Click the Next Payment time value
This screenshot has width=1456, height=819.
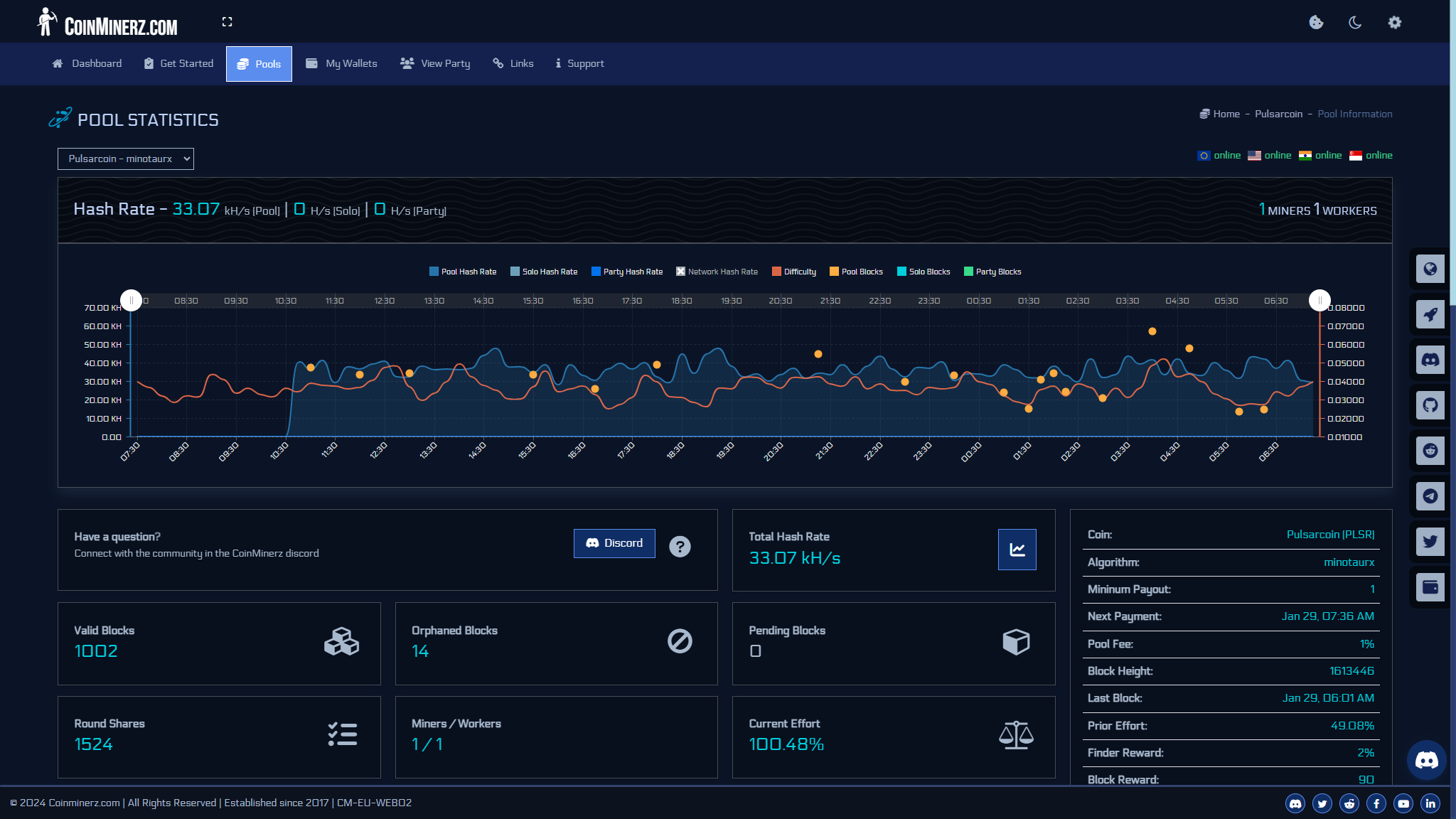[x=1328, y=616]
